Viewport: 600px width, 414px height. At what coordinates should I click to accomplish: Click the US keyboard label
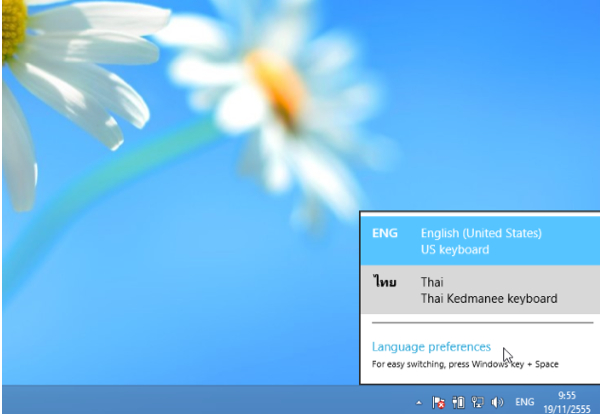pos(455,249)
